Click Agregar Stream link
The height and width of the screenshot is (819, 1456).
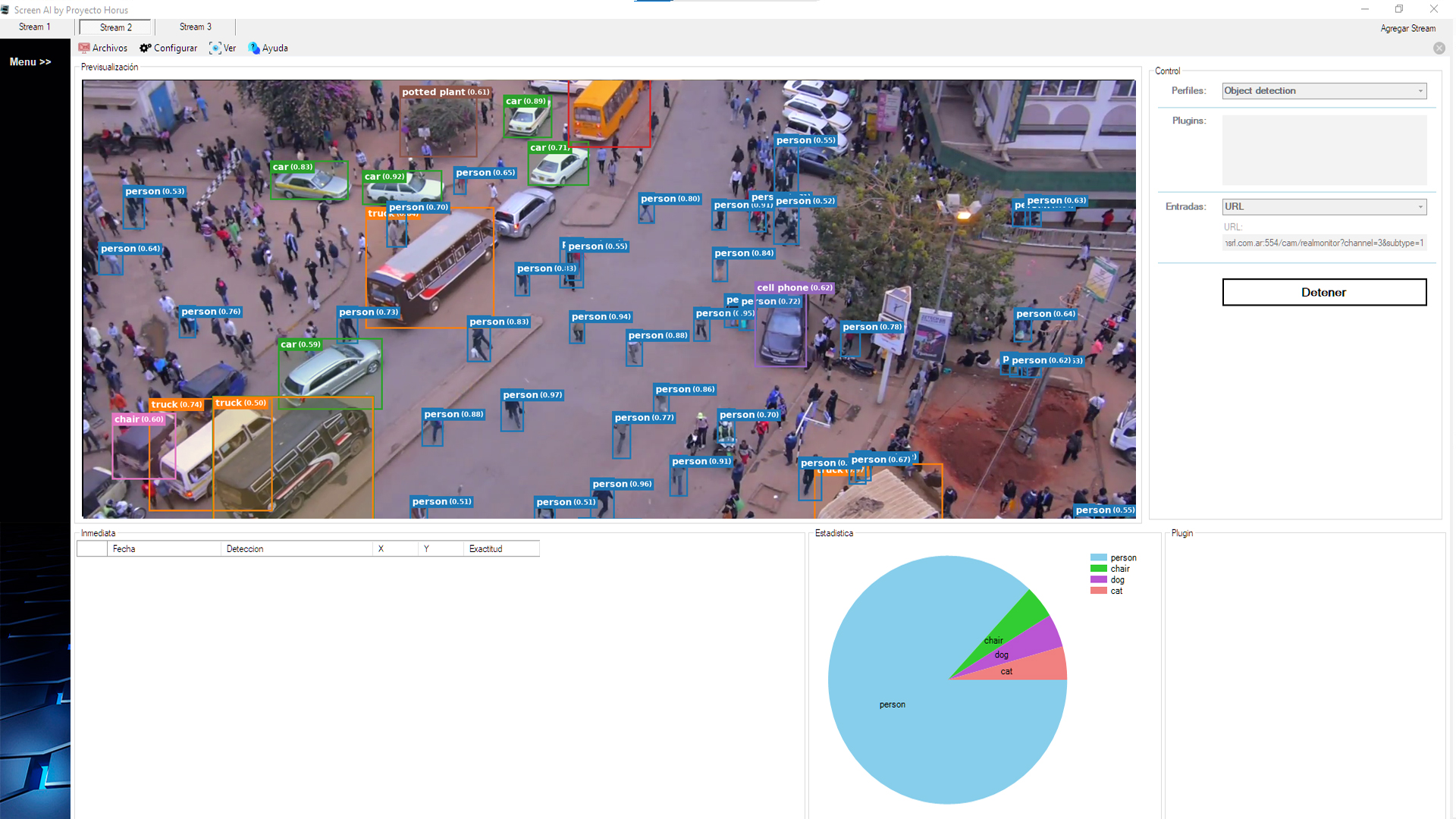point(1407,28)
